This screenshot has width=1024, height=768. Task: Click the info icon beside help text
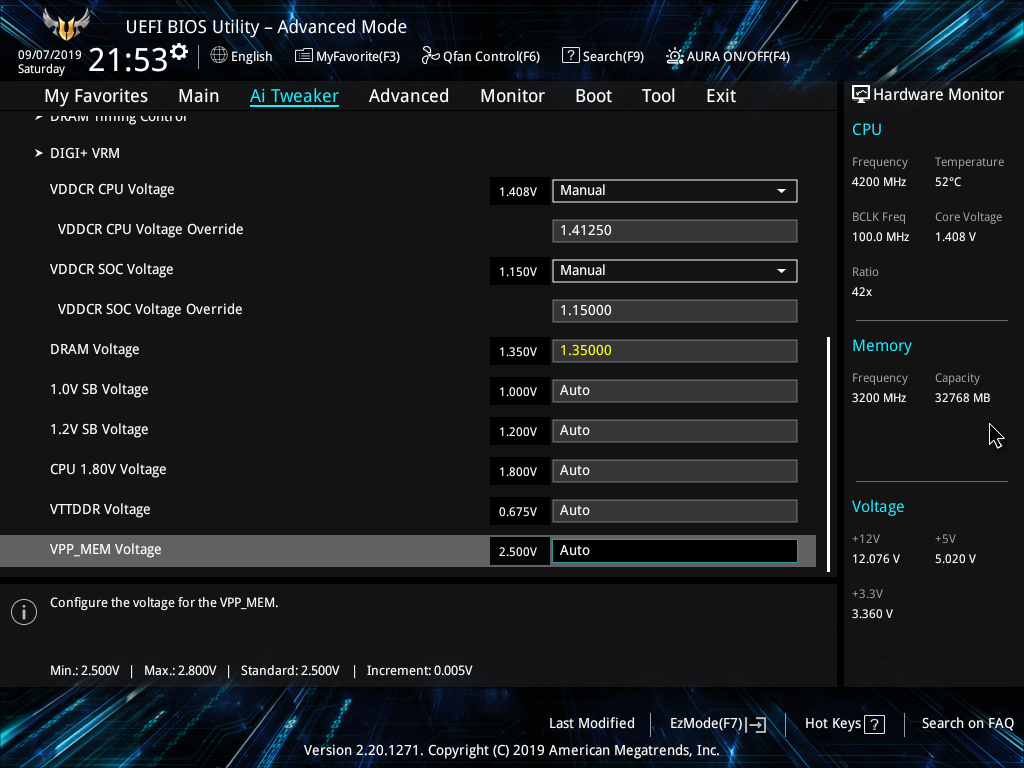24,612
